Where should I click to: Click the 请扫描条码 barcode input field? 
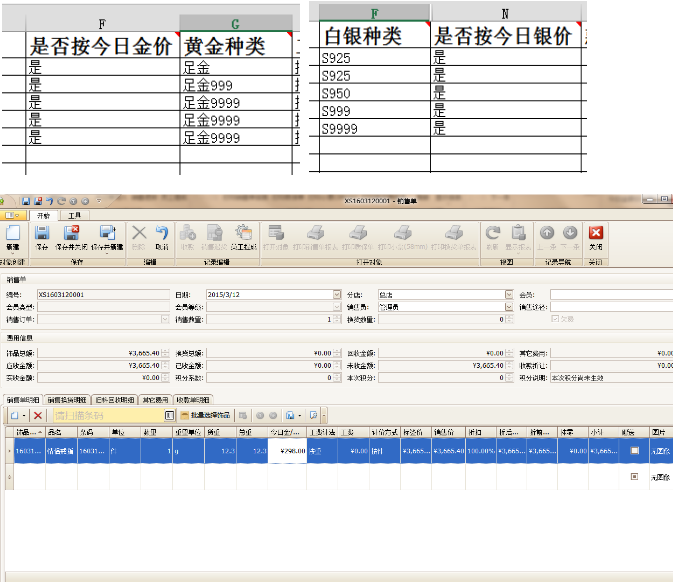pos(109,415)
